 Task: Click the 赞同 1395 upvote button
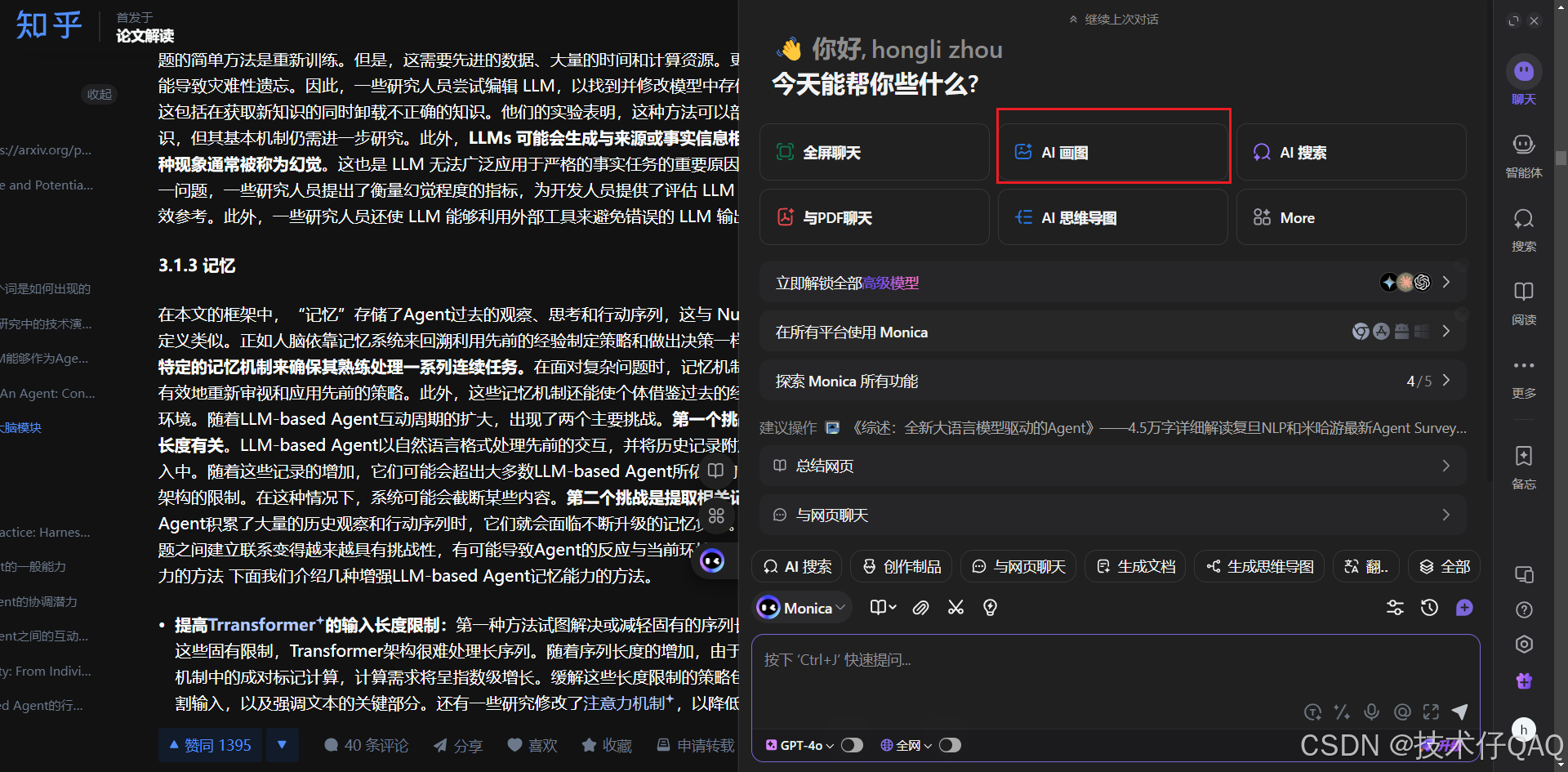[x=210, y=745]
